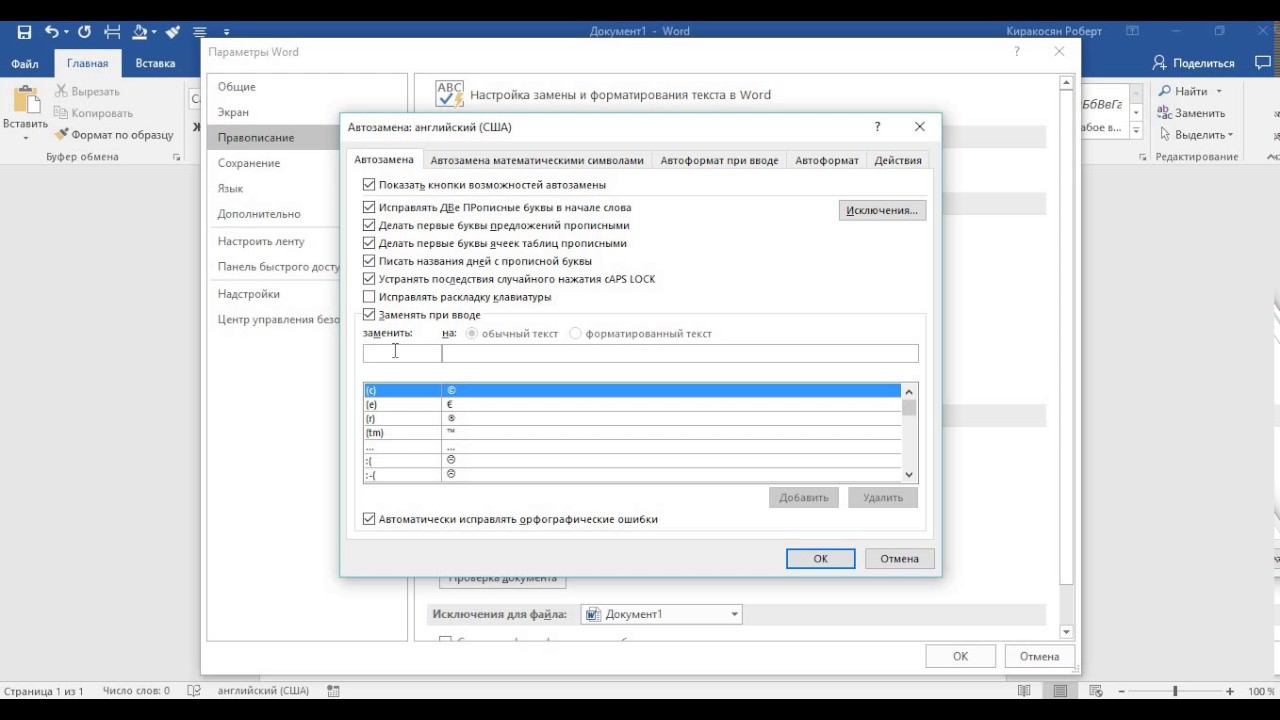Click the Вырезать scissors icon
The height and width of the screenshot is (720, 1280).
[61, 91]
